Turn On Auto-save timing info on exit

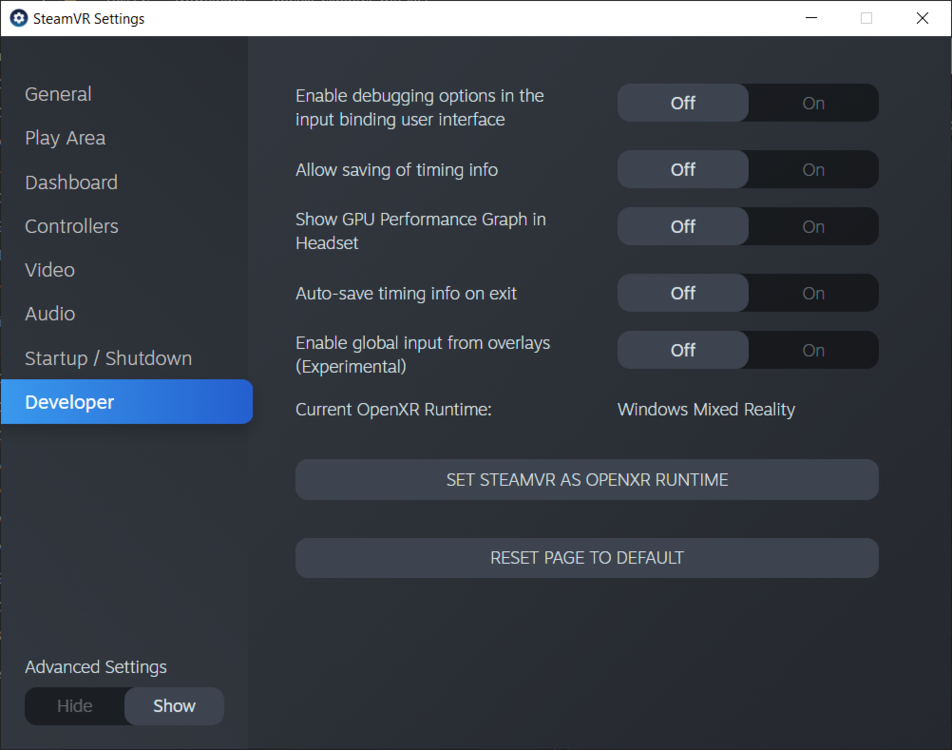pyautogui.click(x=814, y=293)
